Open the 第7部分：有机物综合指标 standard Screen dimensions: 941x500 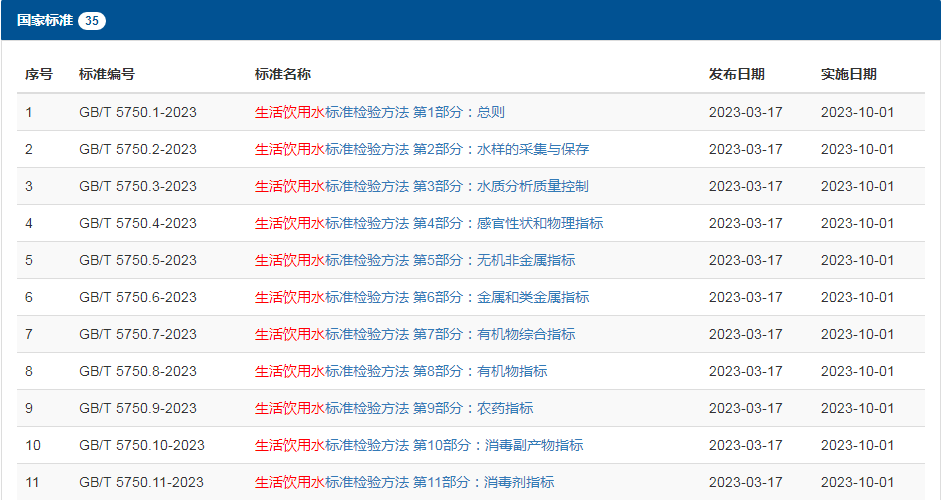coord(415,334)
